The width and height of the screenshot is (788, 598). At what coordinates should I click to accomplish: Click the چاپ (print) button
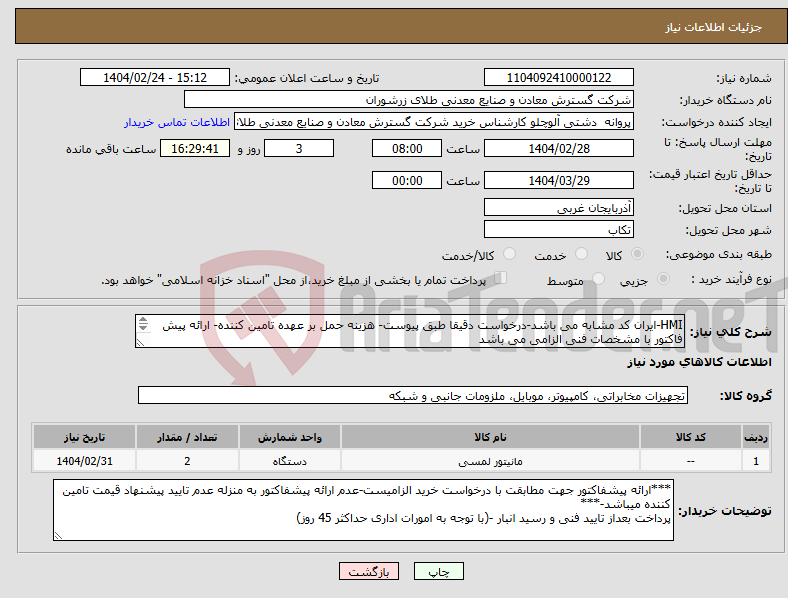click(x=438, y=571)
